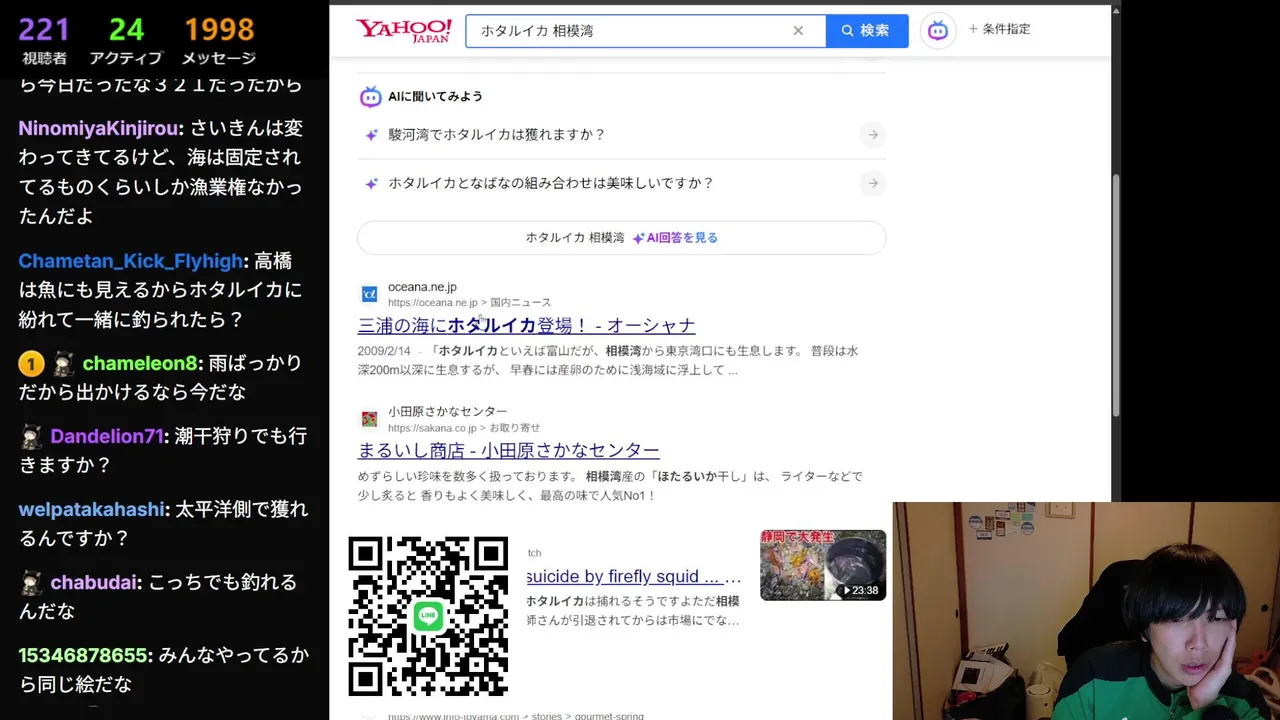Screen dimensions: 1280x720
Task: Click the AI回答を見る button
Action: [x=621, y=238]
